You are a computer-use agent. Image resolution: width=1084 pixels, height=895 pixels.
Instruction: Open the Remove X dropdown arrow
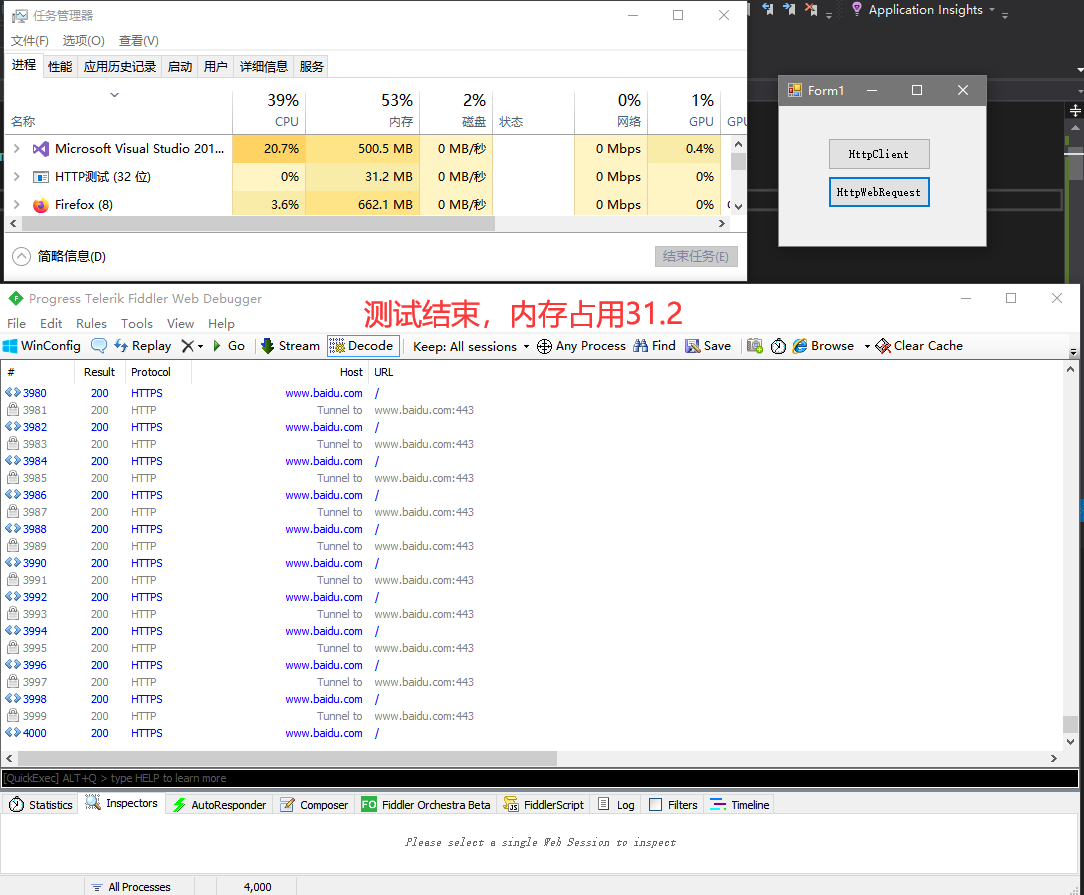point(200,346)
